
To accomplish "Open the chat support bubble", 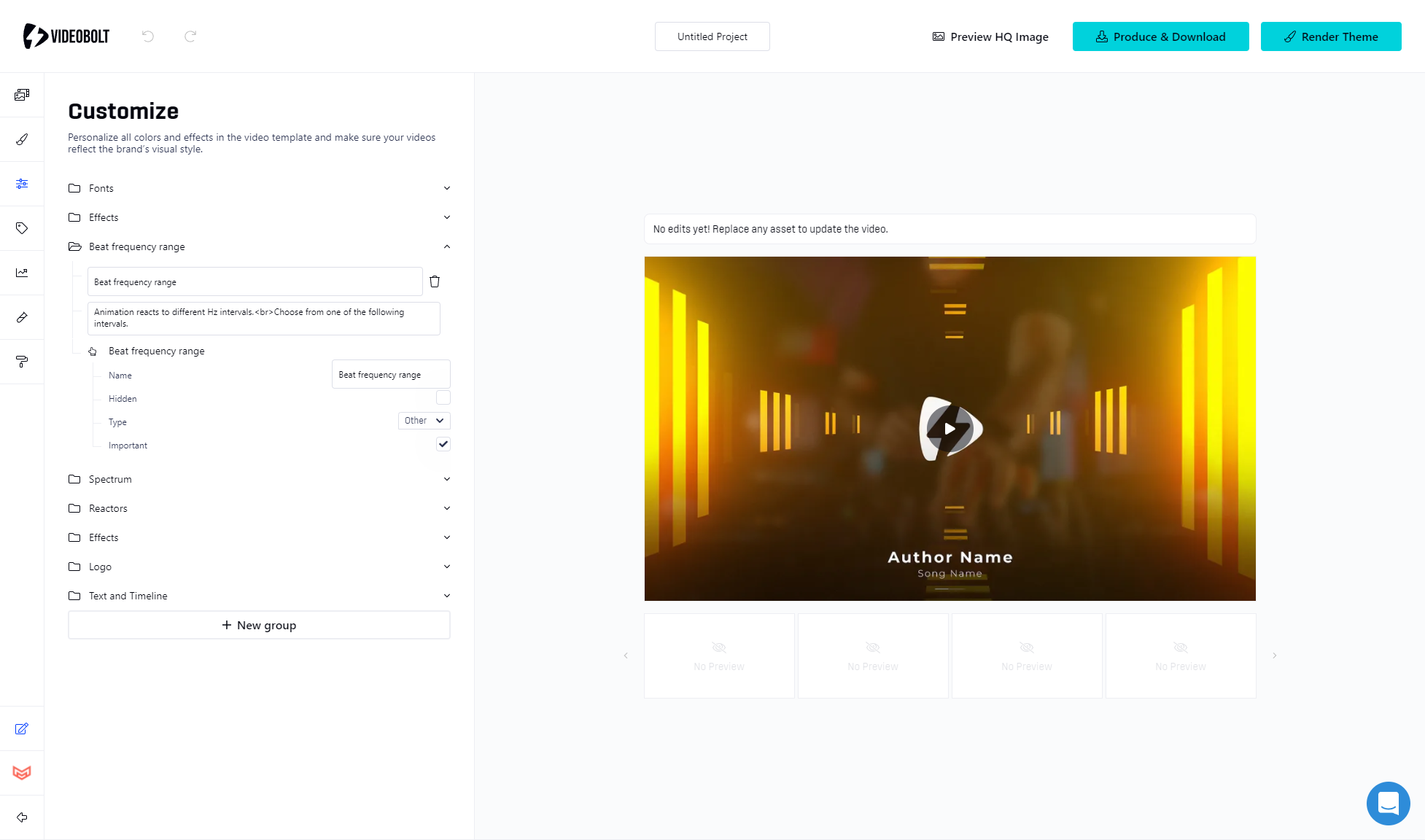I will (x=1388, y=804).
